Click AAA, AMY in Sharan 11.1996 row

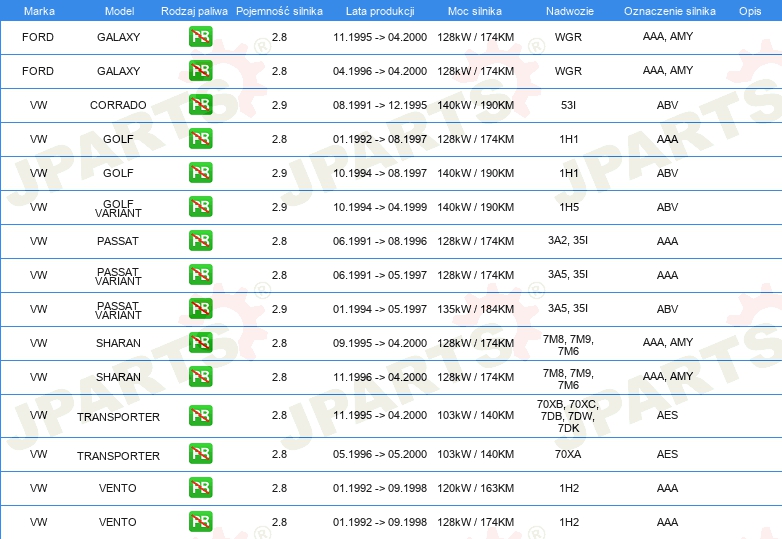coord(668,376)
